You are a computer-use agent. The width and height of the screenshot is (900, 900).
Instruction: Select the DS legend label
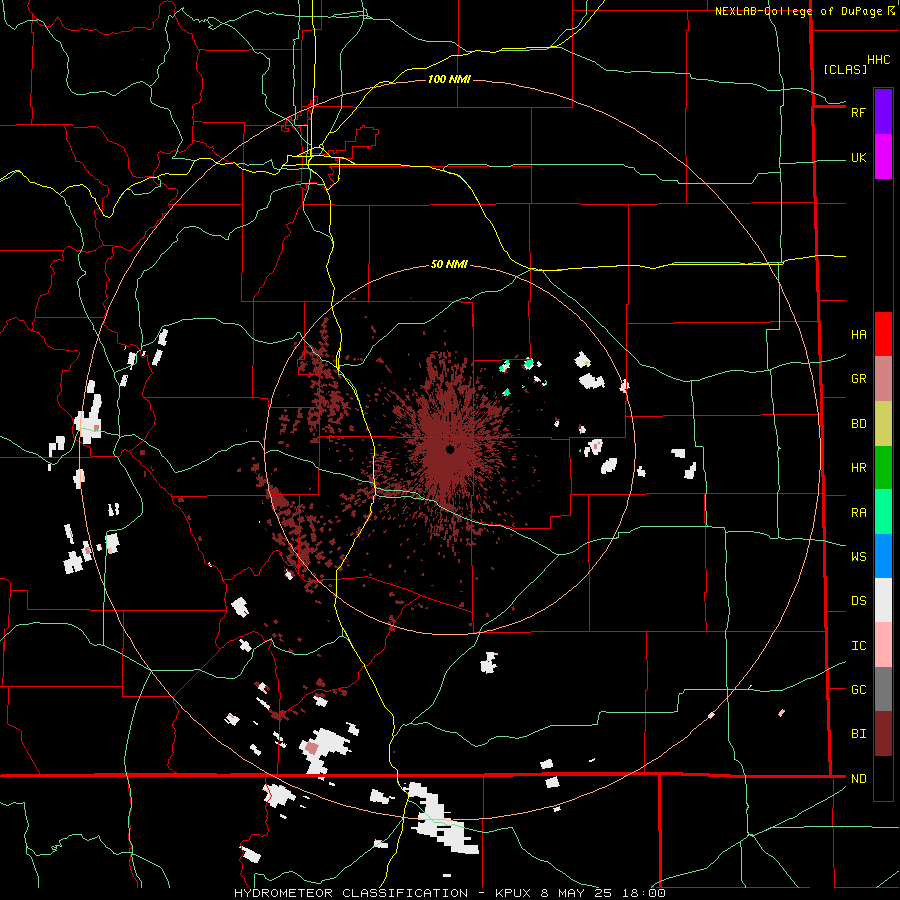click(859, 601)
